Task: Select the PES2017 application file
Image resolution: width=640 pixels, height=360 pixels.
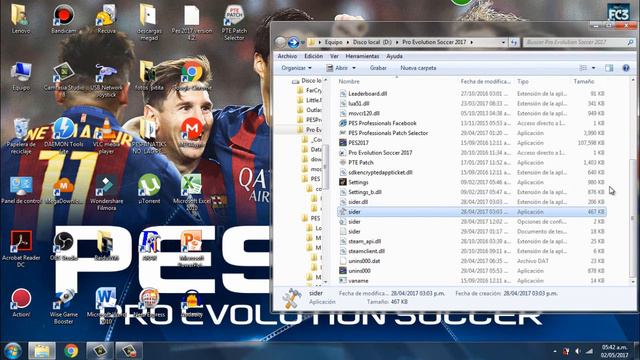Action: tap(358, 143)
